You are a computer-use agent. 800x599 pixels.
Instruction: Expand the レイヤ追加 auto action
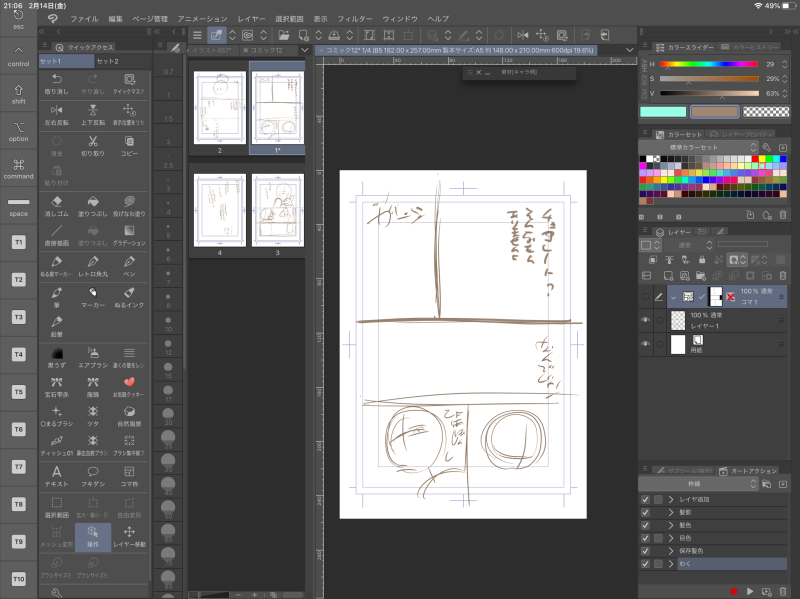(x=671, y=500)
